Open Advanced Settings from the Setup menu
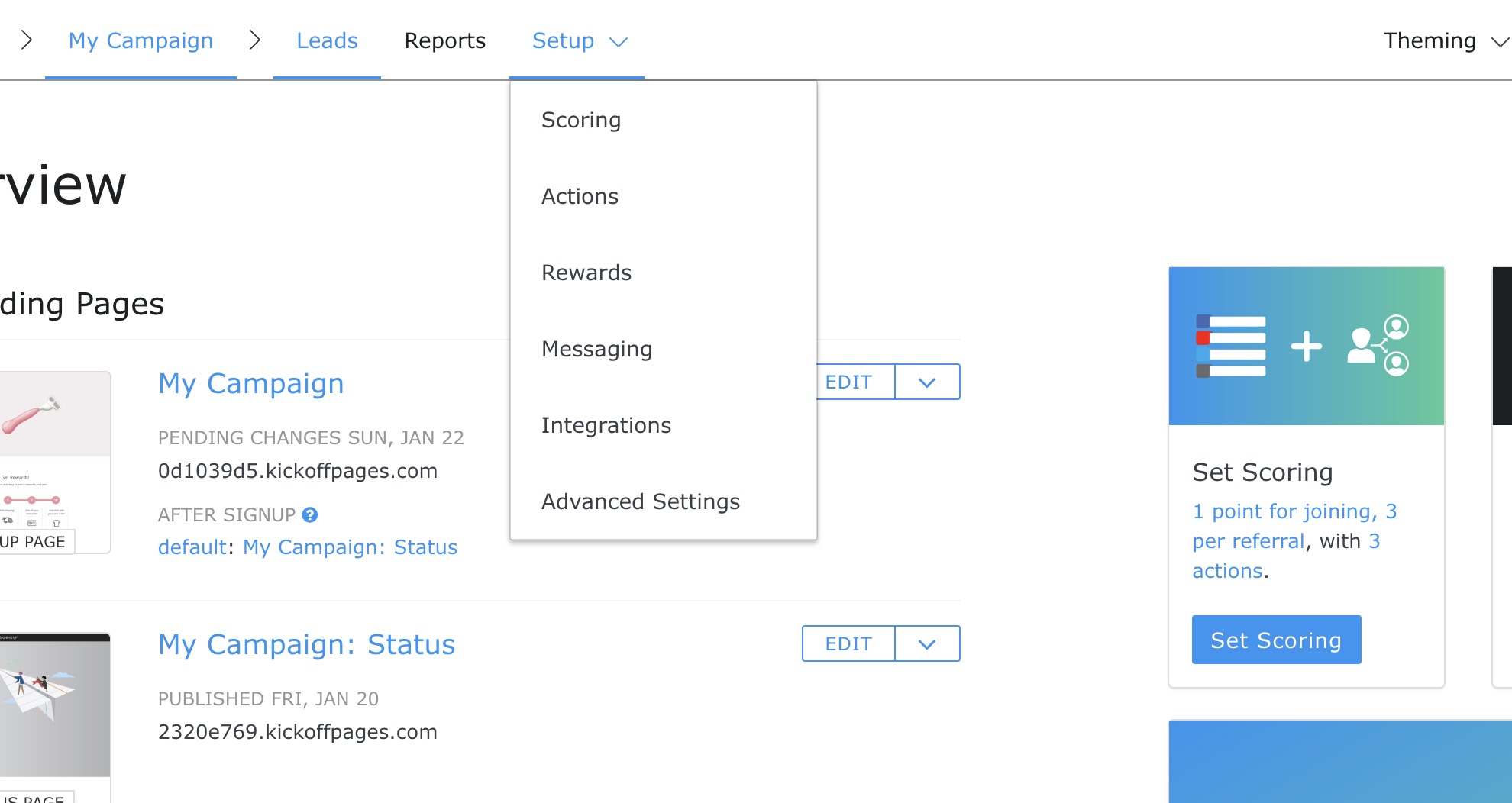Image resolution: width=1512 pixels, height=803 pixels. click(641, 501)
